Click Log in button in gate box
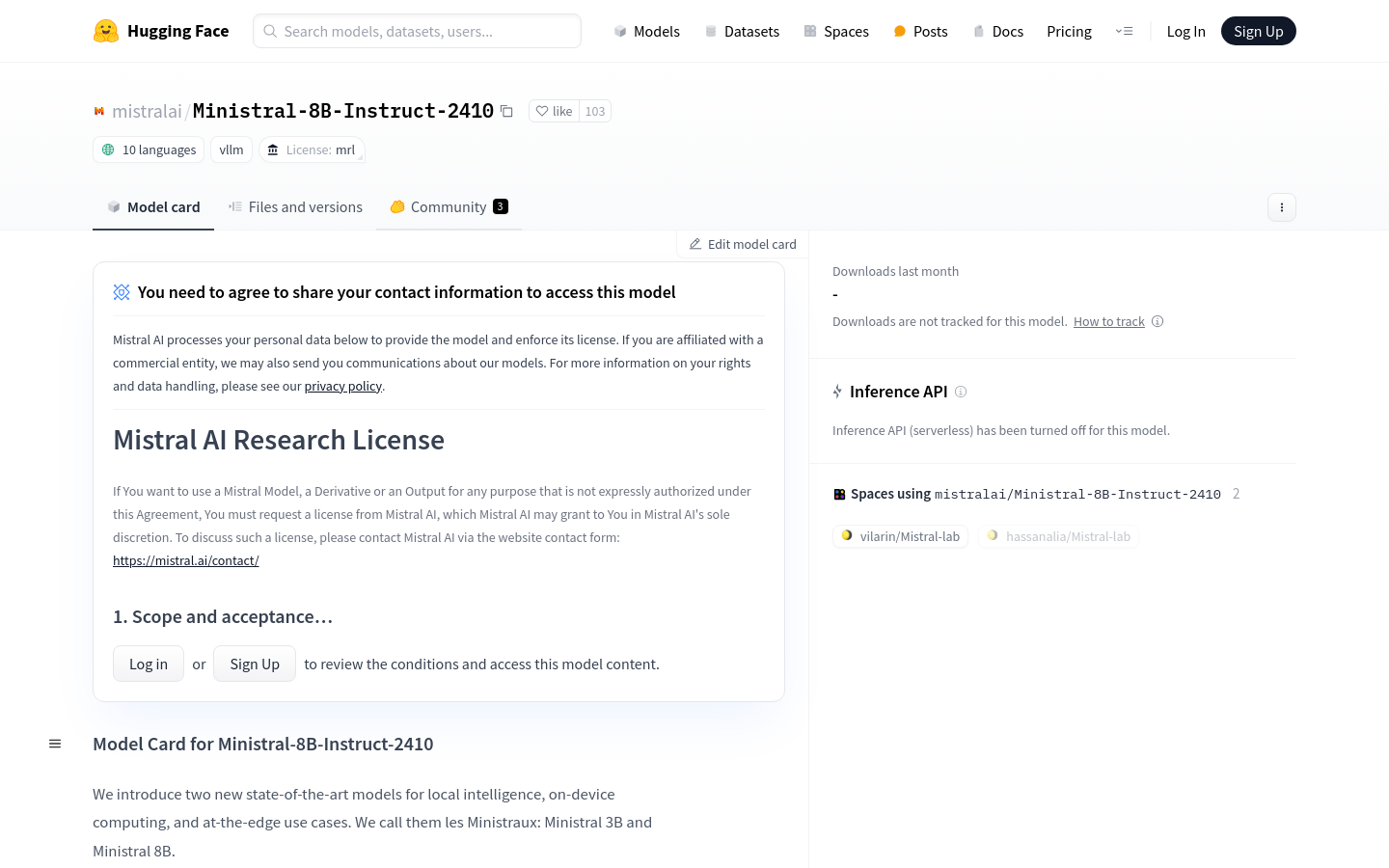The width and height of the screenshot is (1389, 868). tap(149, 664)
